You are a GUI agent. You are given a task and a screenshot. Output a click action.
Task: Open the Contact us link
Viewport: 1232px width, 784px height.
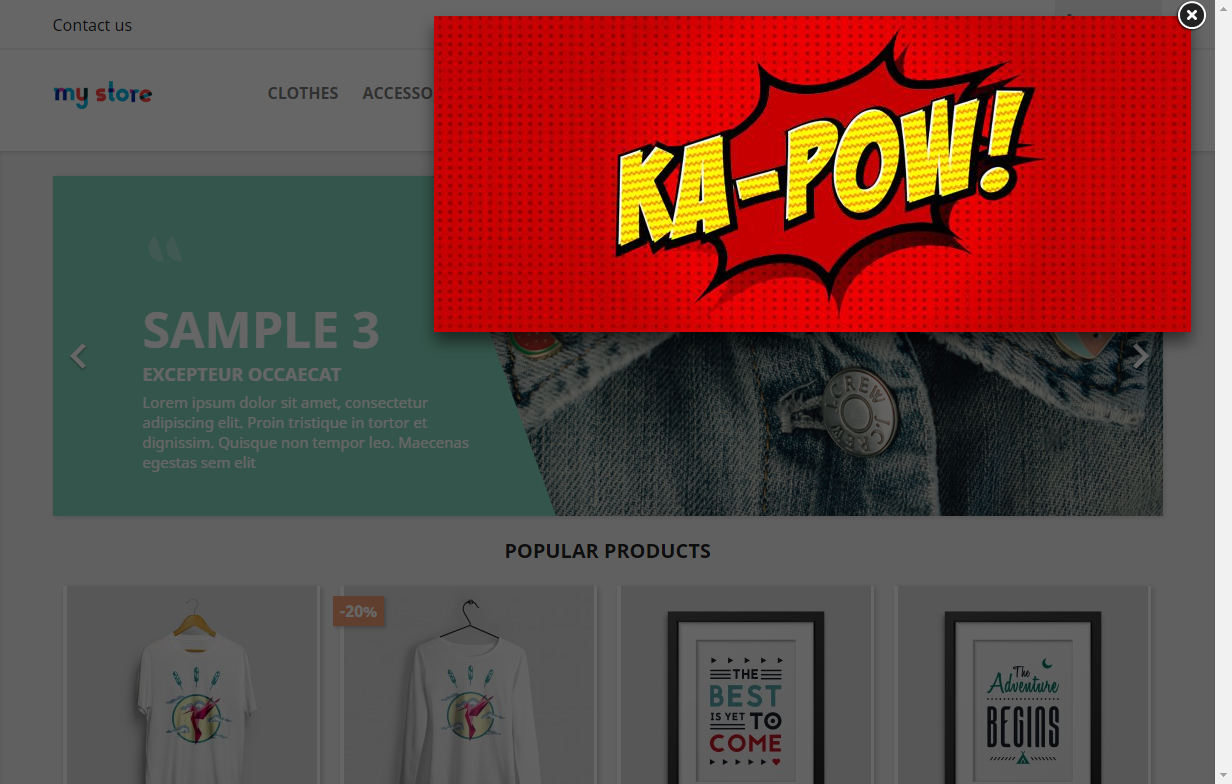pyautogui.click(x=92, y=25)
